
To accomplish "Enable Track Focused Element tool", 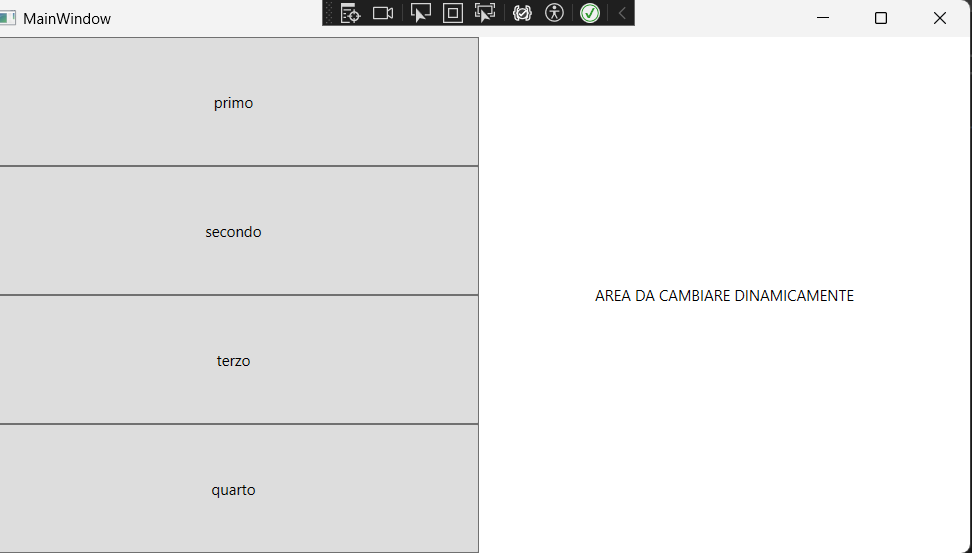I will point(485,13).
